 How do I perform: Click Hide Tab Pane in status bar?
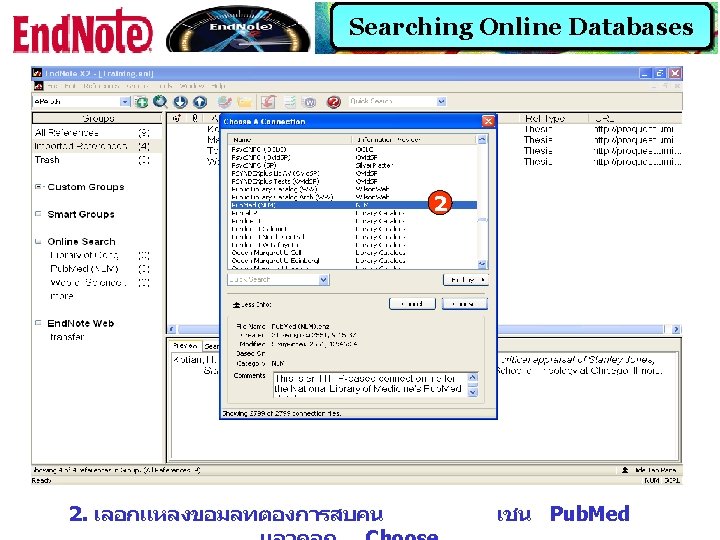click(x=650, y=470)
